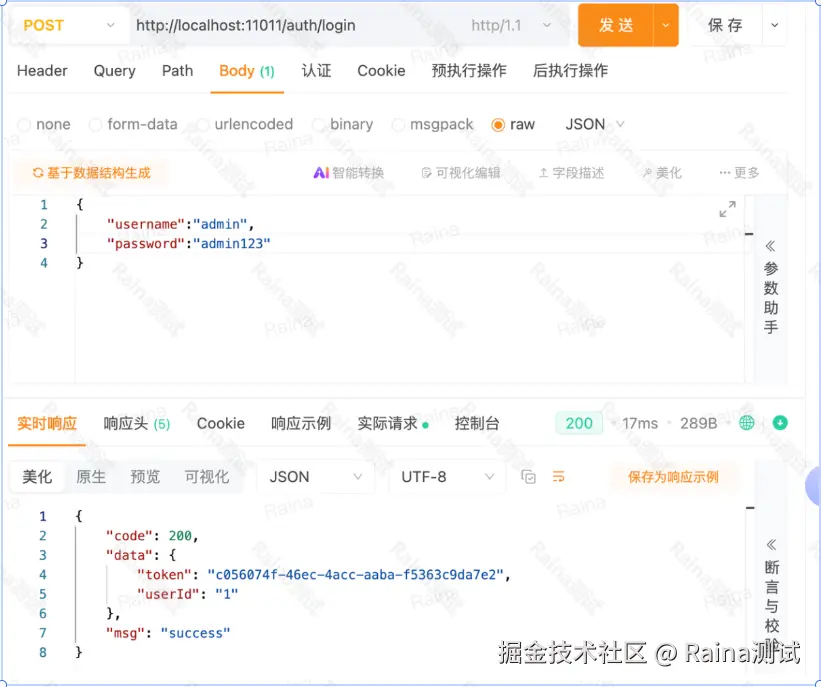This screenshot has width=821, height=687.
Task: Switch to the Header tab
Action: tap(42, 71)
